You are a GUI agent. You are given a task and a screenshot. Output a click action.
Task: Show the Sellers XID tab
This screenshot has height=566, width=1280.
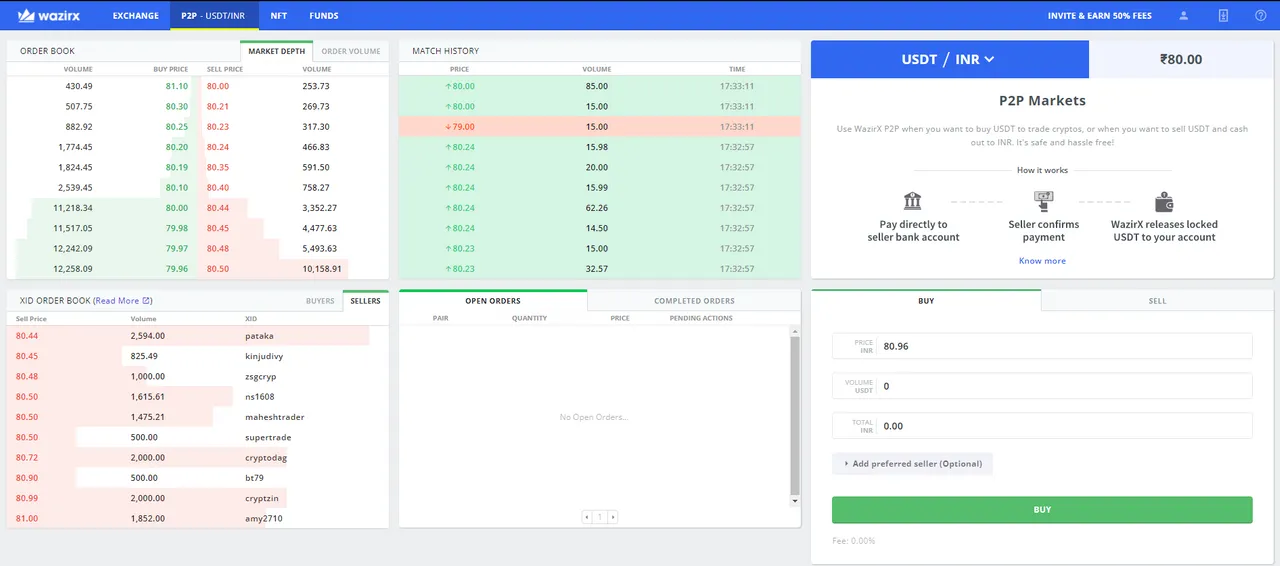coord(365,300)
